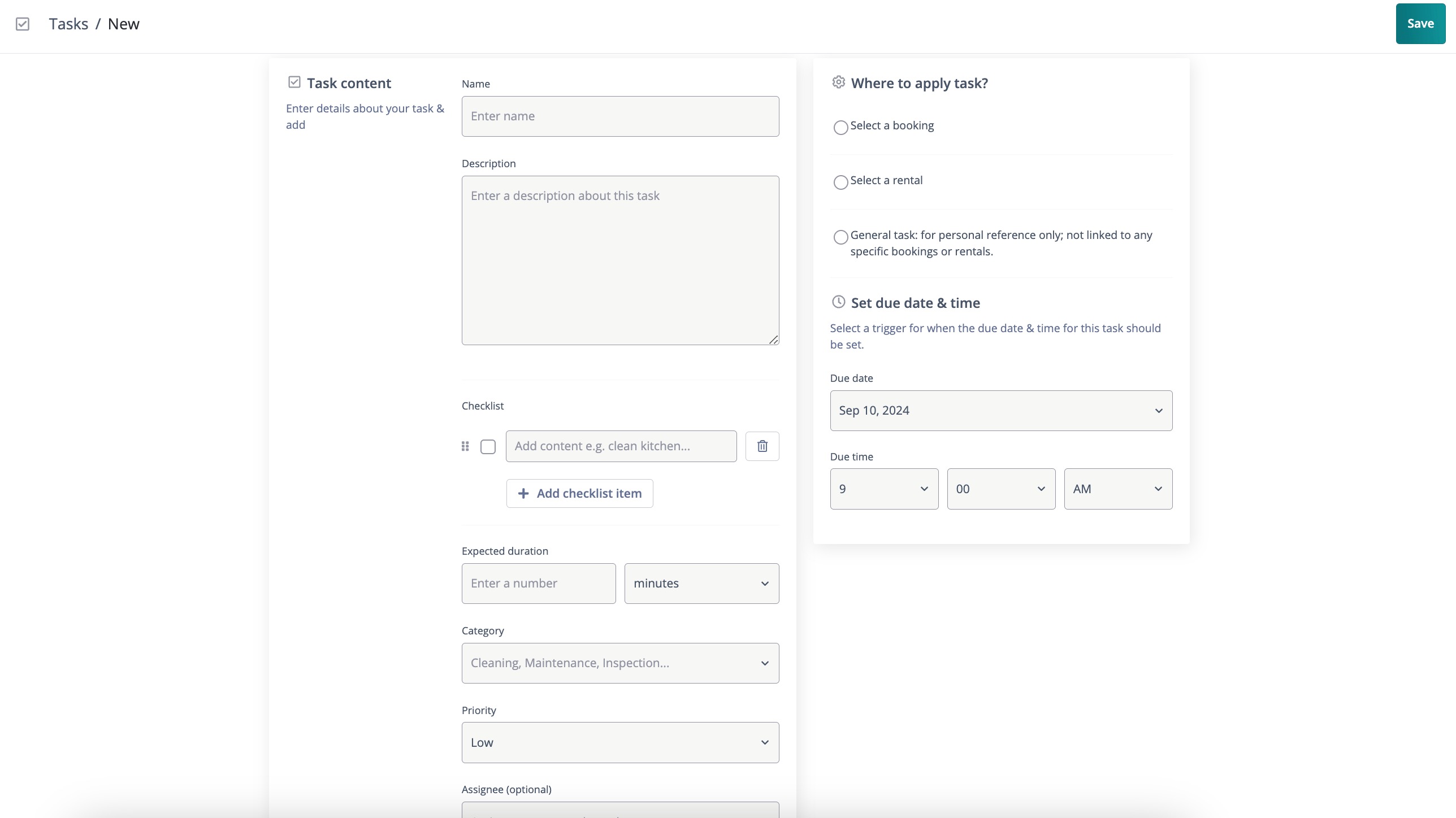This screenshot has width=1456, height=818.
Task: Click the Enter name input field
Action: 620,116
